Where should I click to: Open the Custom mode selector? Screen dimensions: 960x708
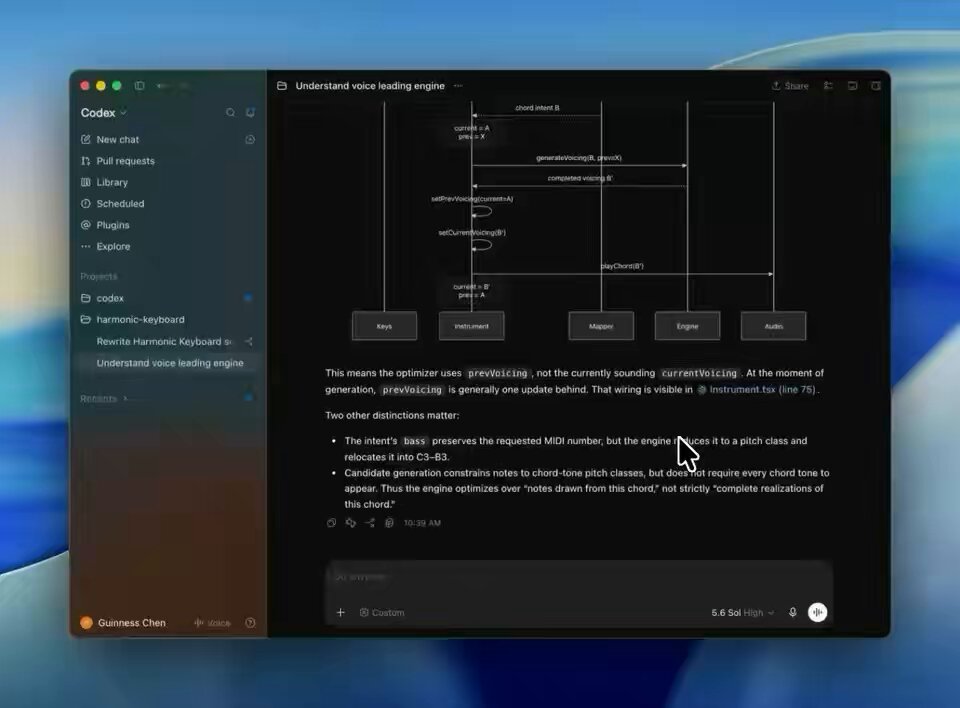click(382, 612)
